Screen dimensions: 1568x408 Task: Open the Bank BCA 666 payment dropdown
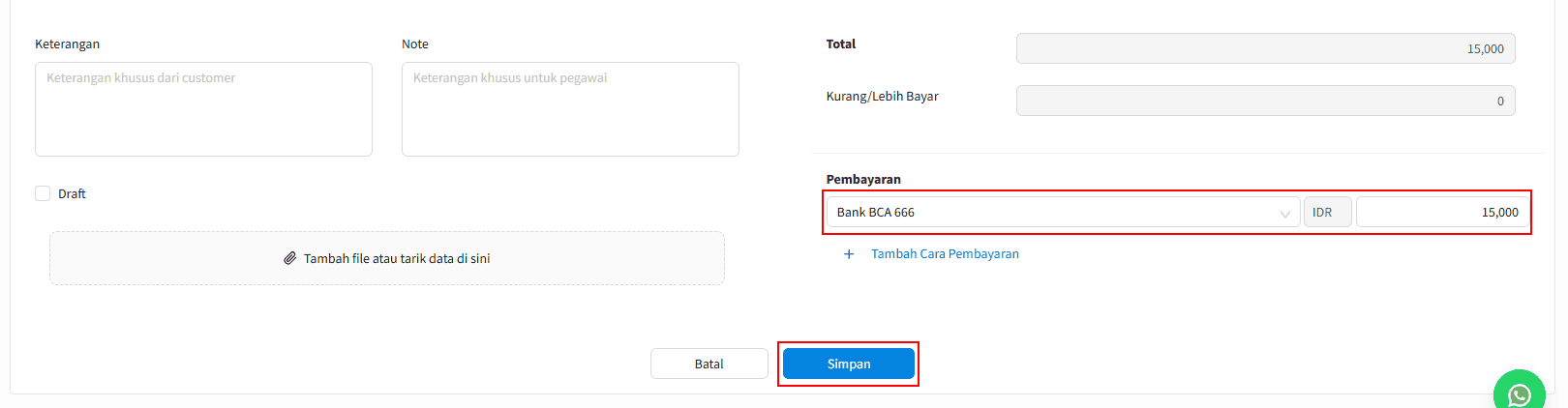coord(1055,213)
